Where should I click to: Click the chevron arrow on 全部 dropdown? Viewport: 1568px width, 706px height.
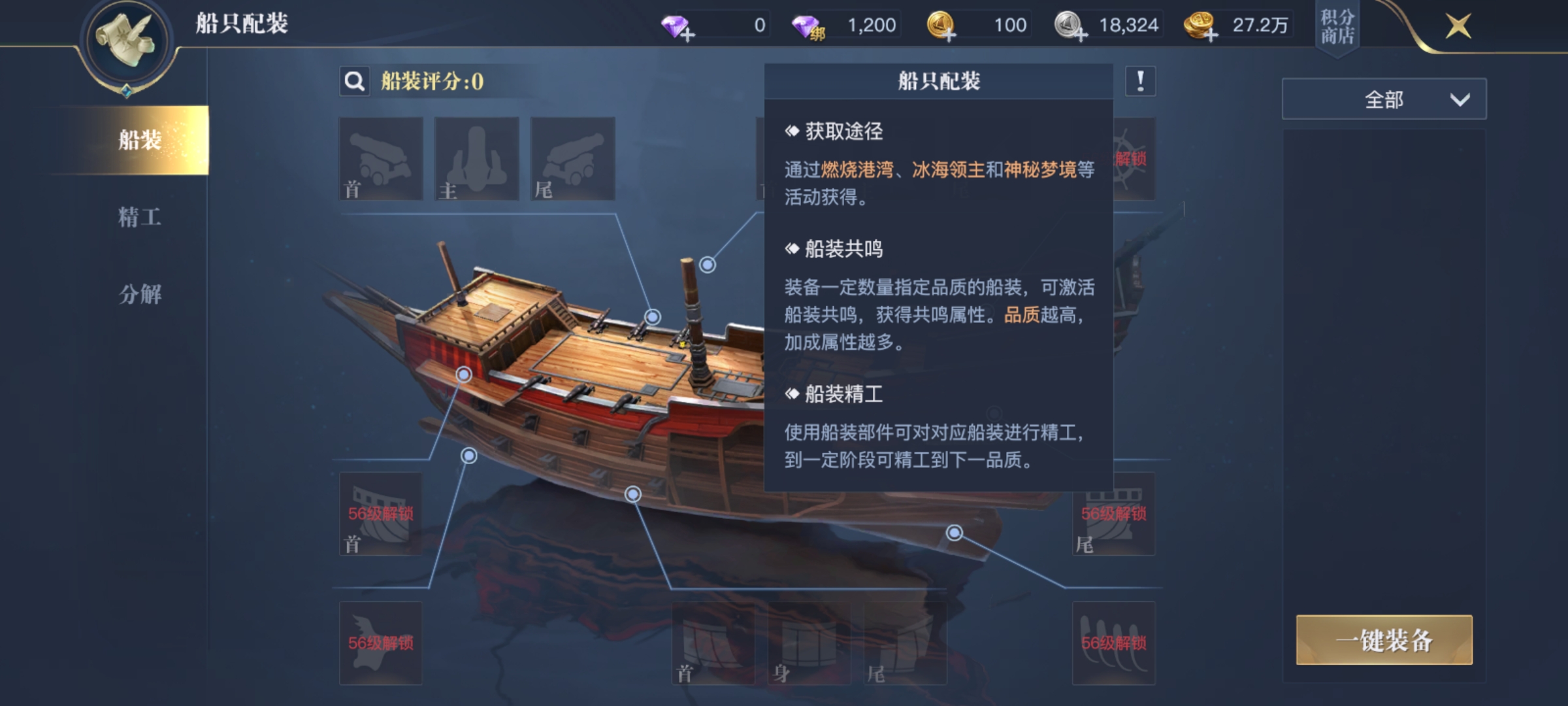(1460, 100)
